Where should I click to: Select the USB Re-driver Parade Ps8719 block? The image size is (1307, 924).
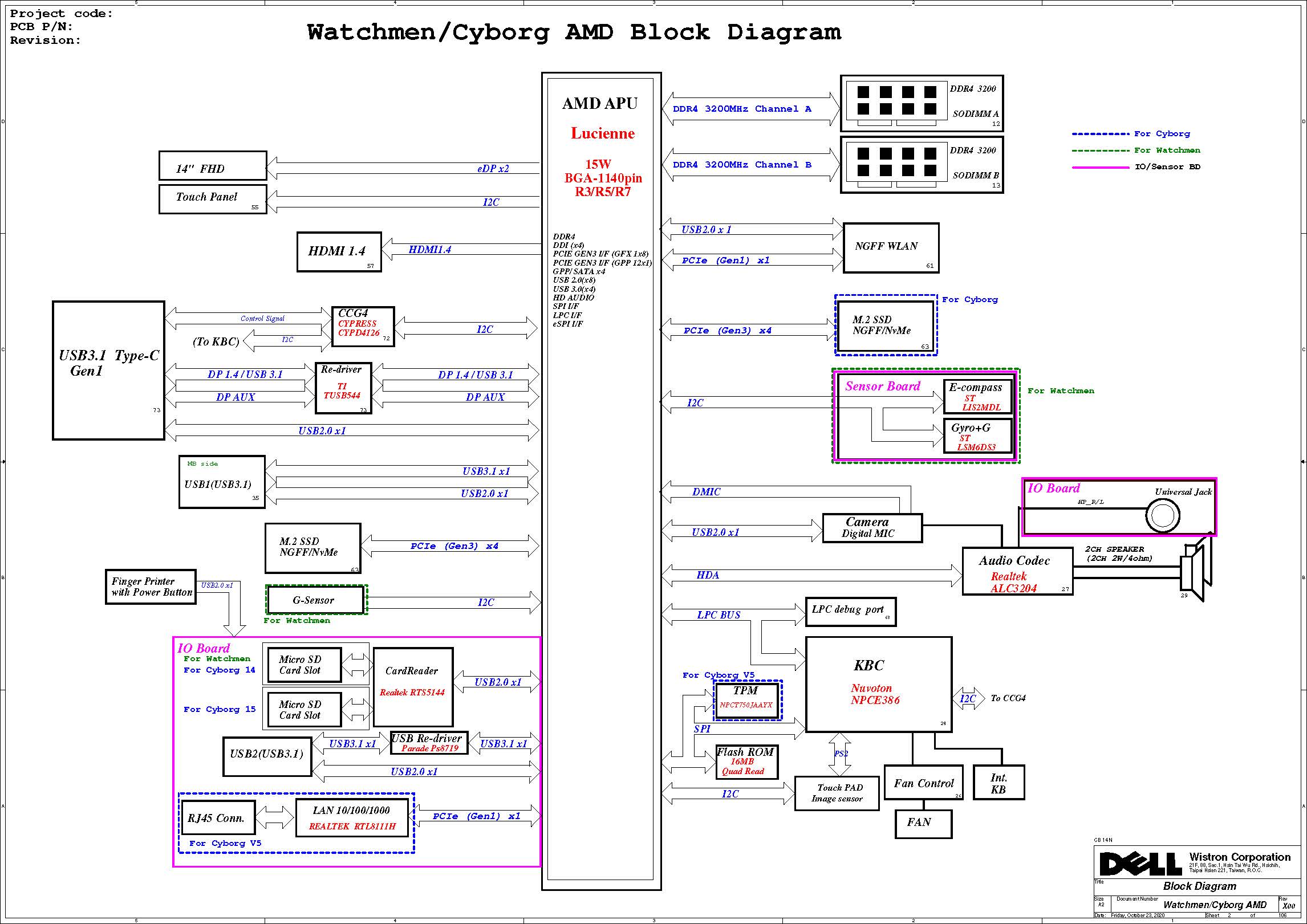point(429,743)
